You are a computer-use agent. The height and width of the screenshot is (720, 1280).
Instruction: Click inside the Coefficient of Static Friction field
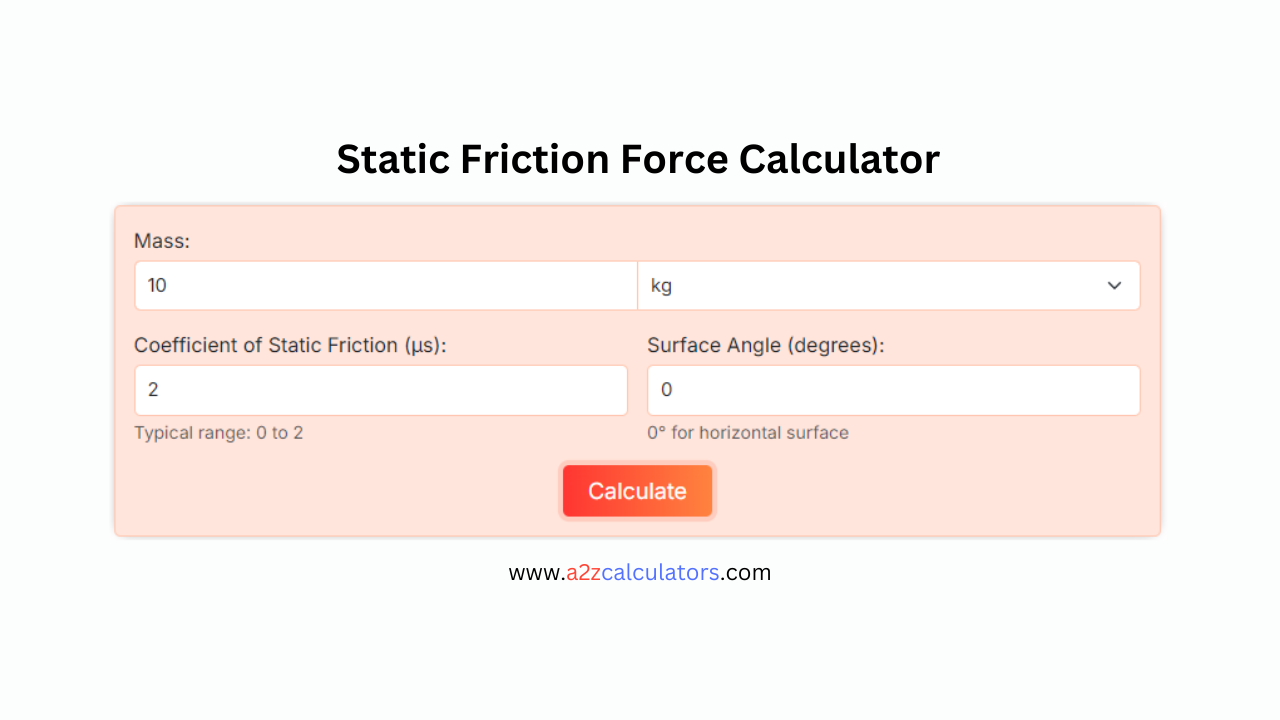(x=380, y=390)
